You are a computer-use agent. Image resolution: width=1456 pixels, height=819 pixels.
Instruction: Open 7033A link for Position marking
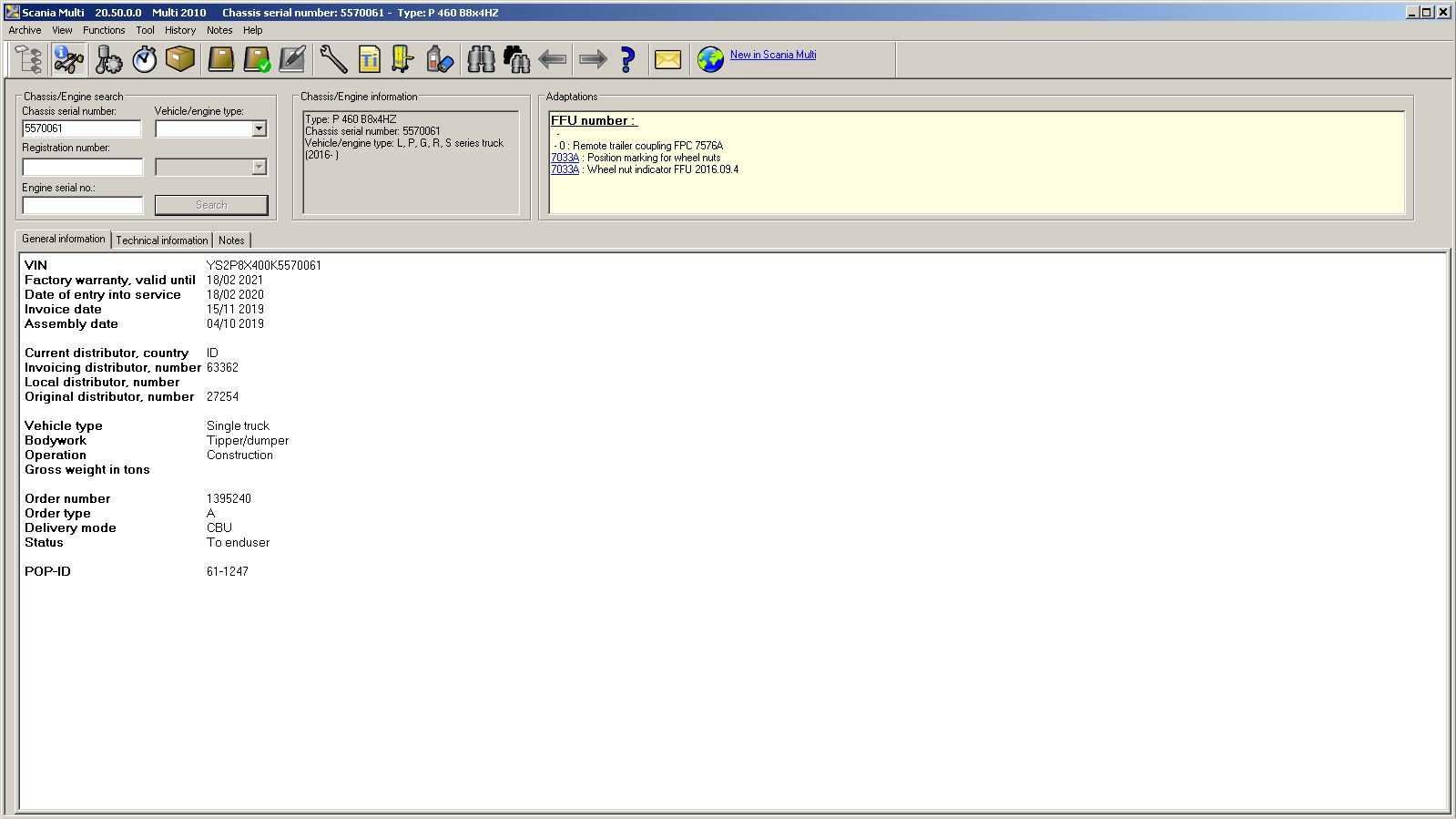coord(565,158)
